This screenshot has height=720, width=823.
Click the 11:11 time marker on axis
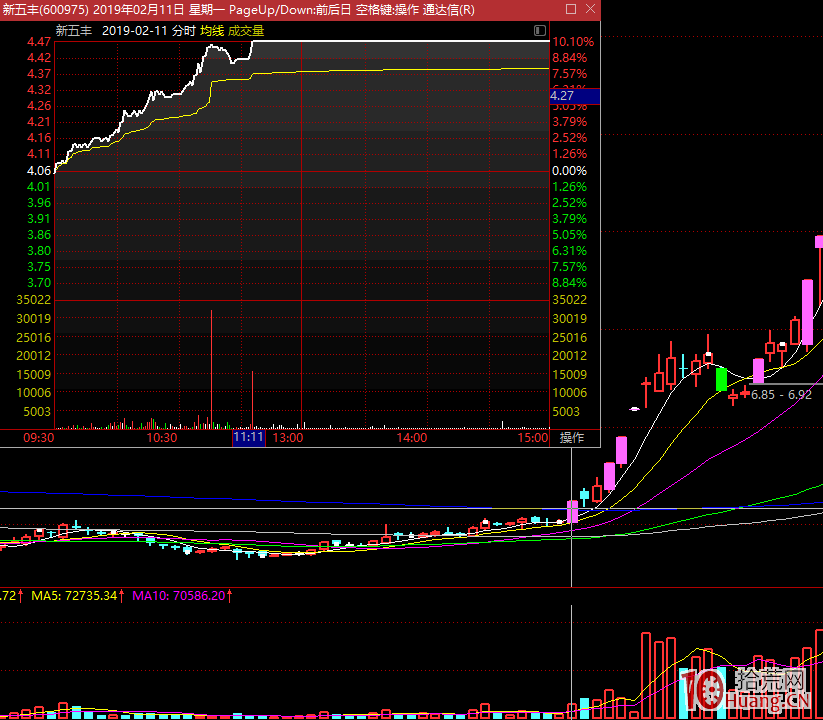tap(248, 437)
